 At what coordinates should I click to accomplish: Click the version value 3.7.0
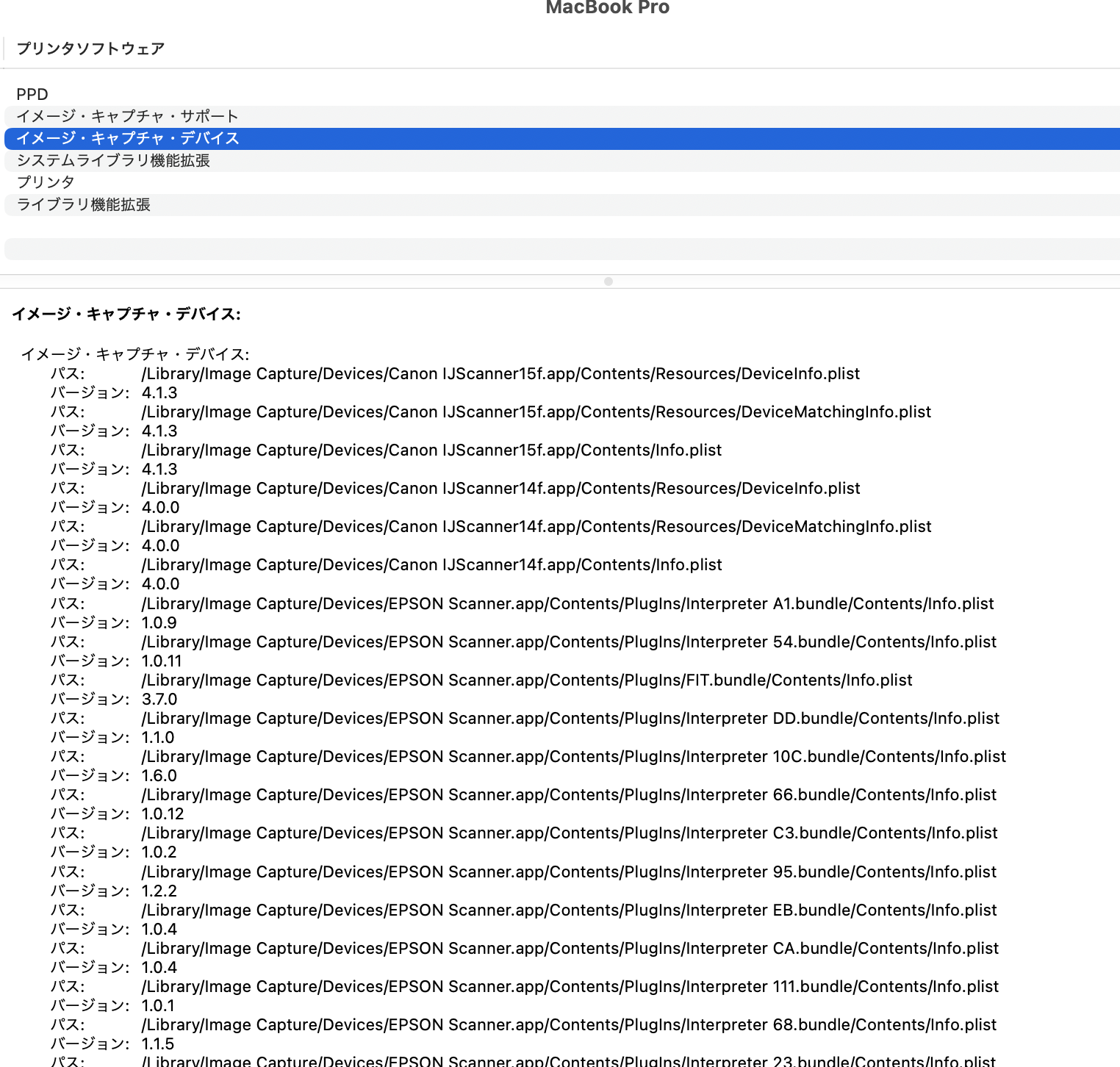point(159,700)
